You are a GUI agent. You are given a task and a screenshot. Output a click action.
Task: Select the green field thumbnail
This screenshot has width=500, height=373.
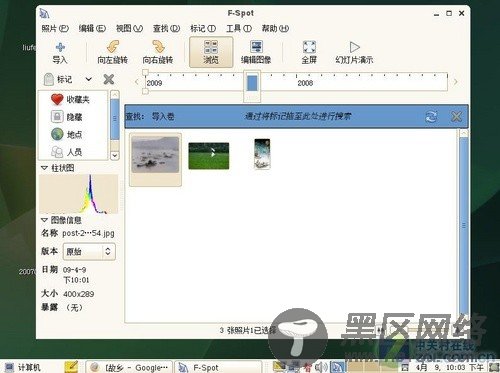209,156
